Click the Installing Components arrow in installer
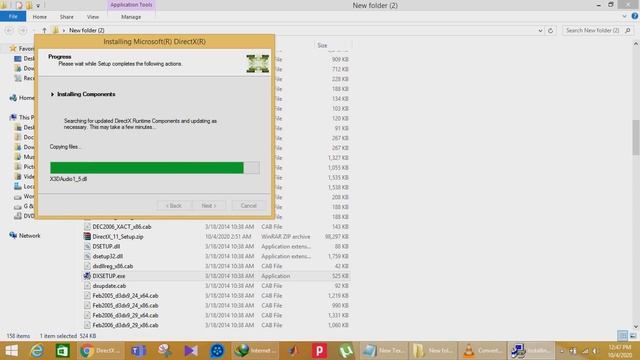The height and width of the screenshot is (360, 640). pos(52,94)
